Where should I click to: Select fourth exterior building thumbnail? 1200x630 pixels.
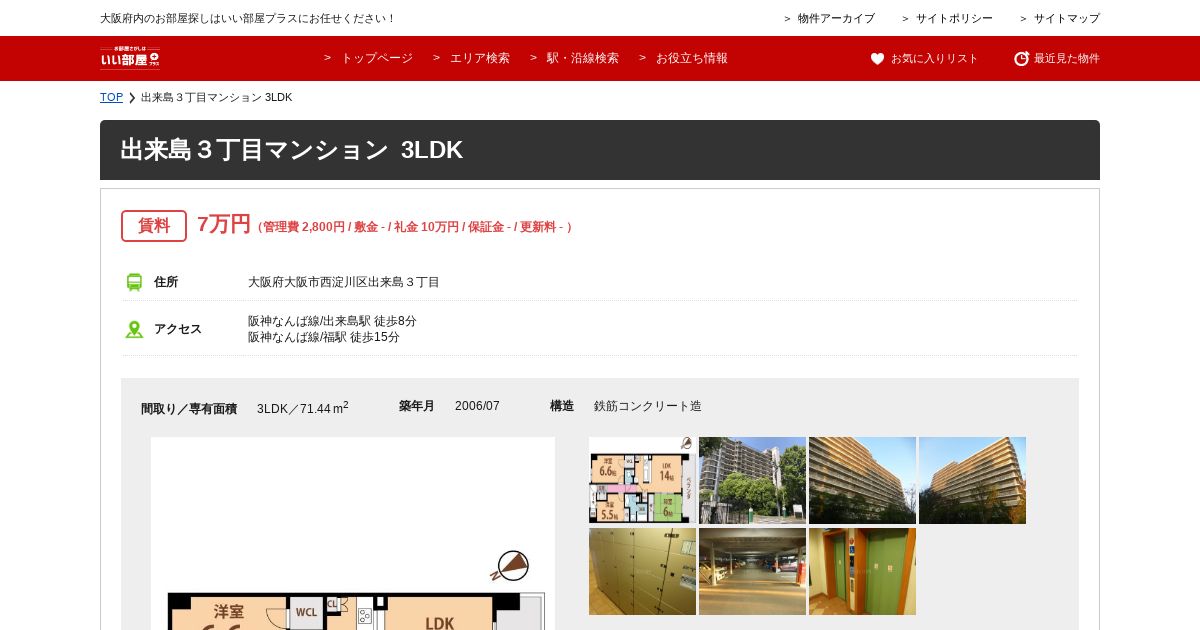[972, 480]
